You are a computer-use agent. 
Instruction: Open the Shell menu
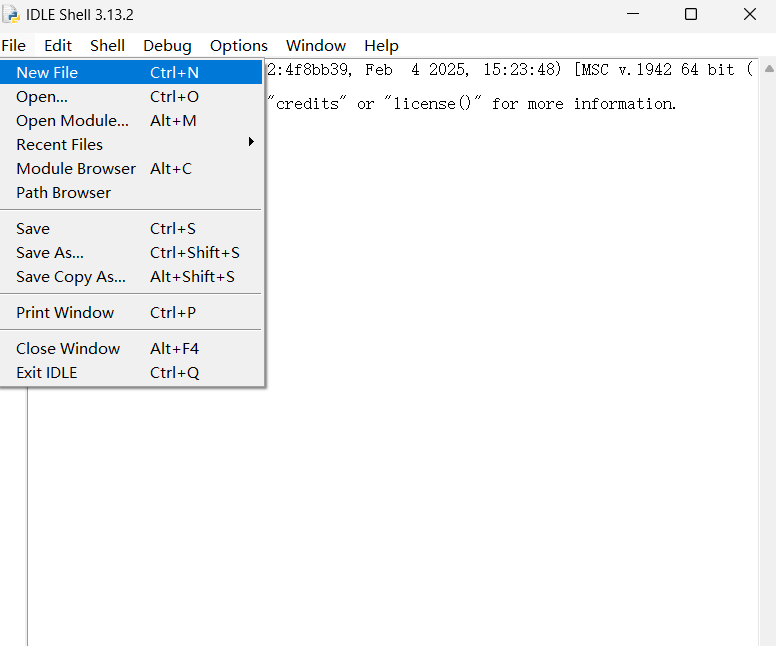coord(107,46)
